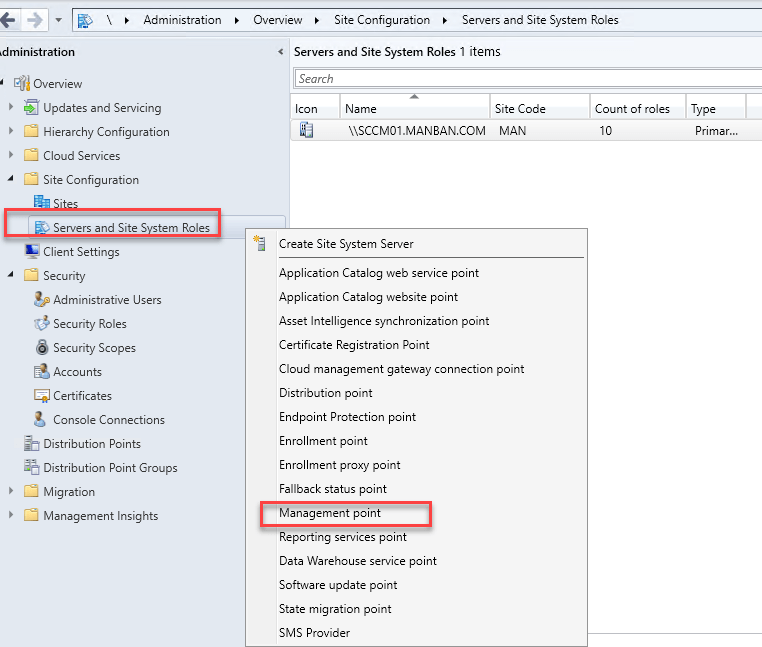Click the Security Scopes lock icon

click(x=41, y=347)
